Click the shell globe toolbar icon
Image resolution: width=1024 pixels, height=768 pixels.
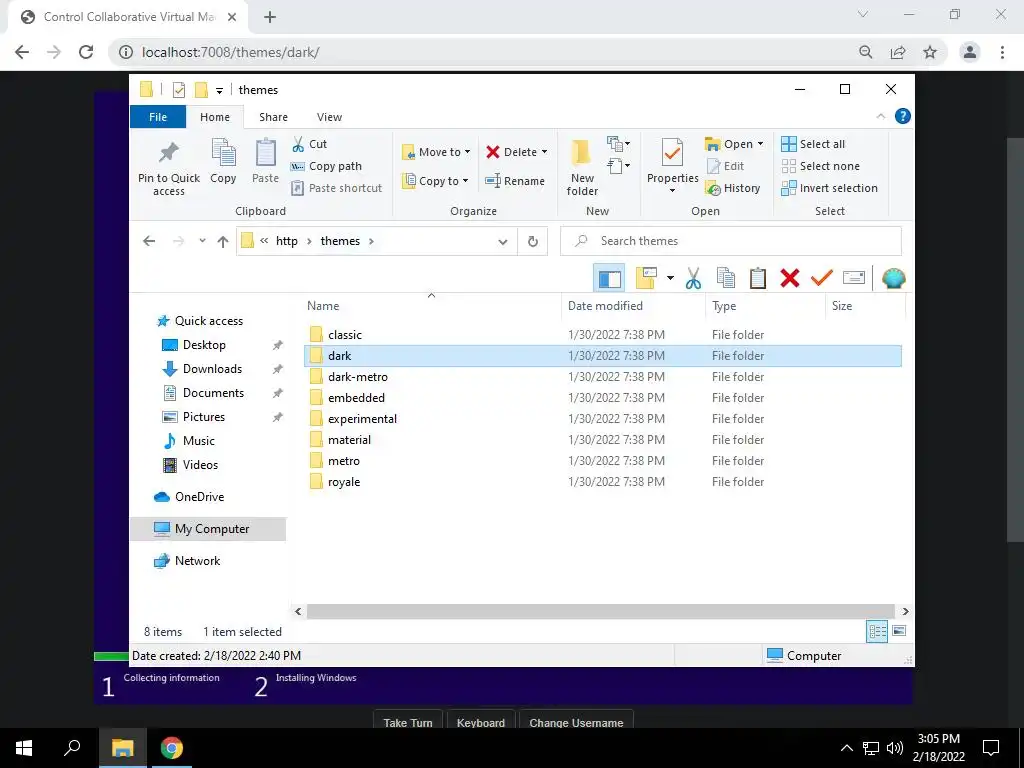pyautogui.click(x=893, y=278)
